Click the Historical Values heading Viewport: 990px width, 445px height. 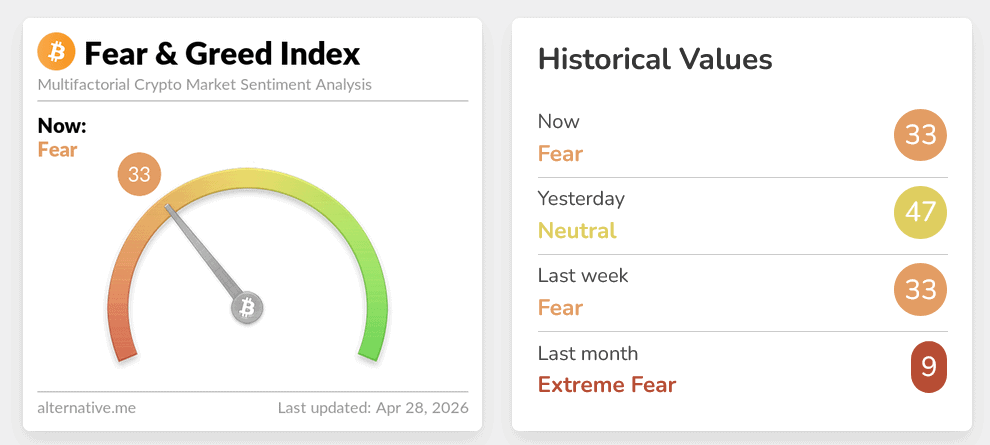655,59
